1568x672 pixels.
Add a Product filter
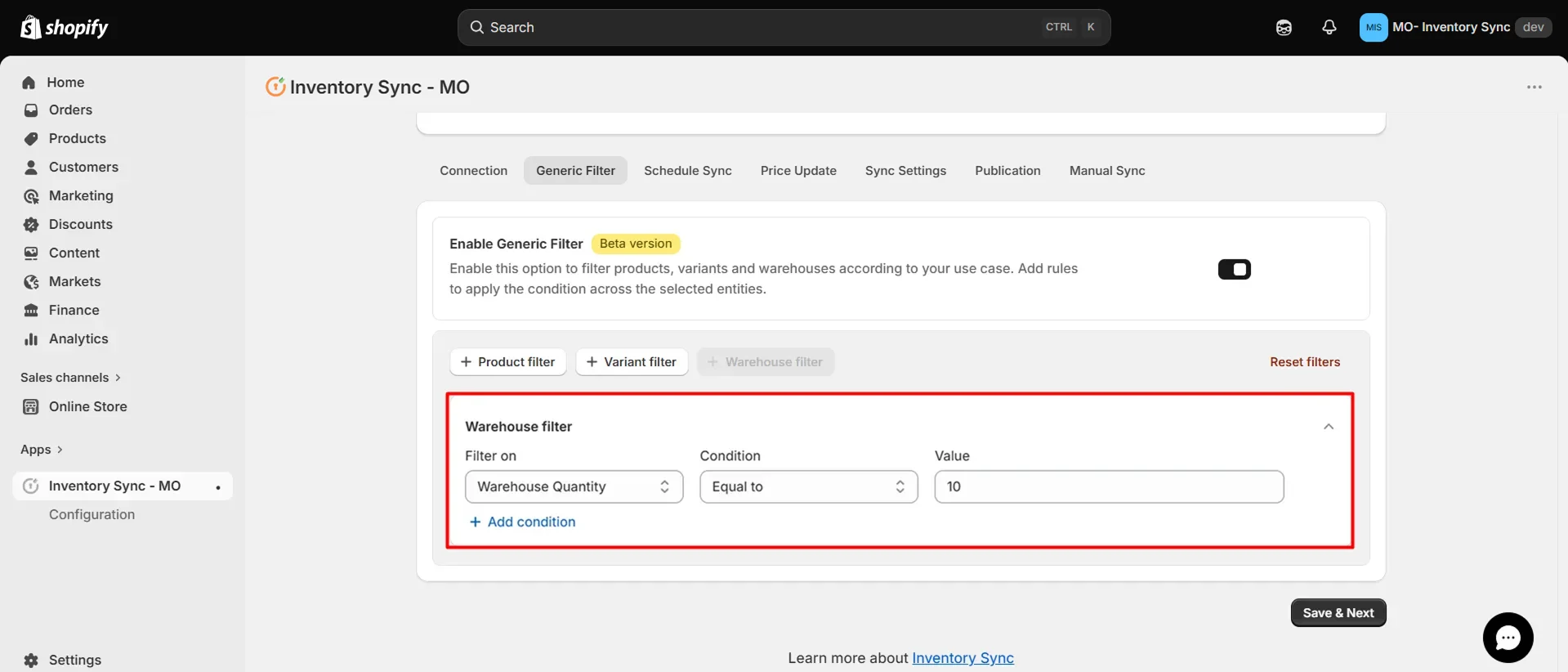[507, 362]
